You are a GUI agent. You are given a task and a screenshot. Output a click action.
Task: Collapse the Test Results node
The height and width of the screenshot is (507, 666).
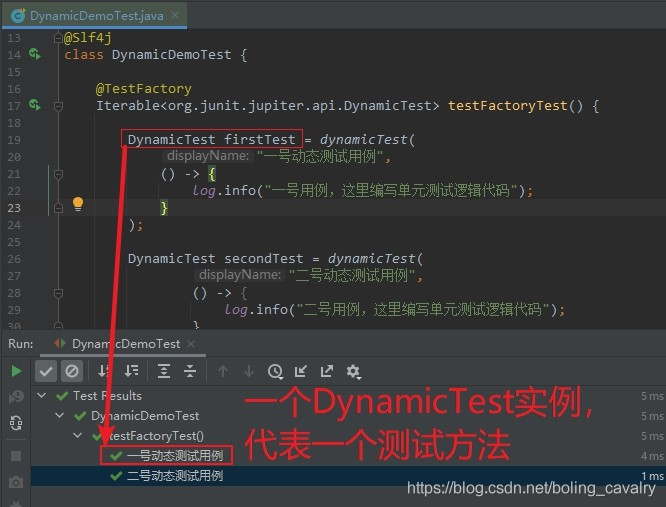click(x=42, y=396)
